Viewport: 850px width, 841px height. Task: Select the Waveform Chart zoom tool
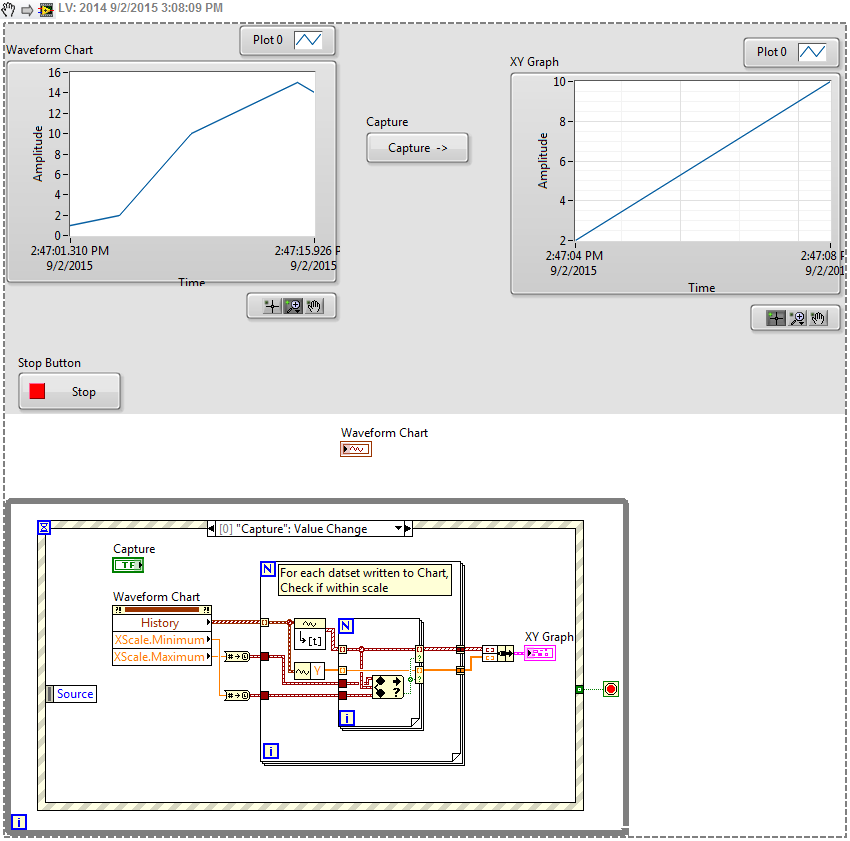pos(292,307)
